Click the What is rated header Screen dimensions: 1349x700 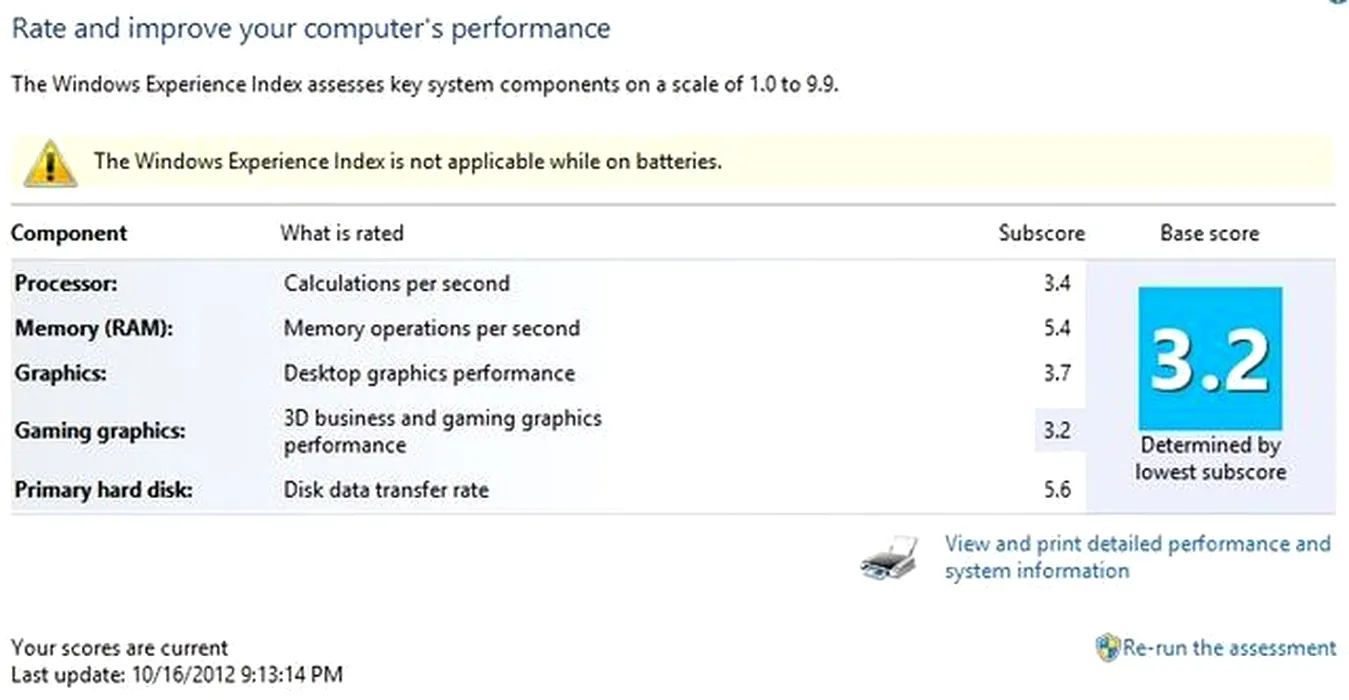(x=342, y=233)
